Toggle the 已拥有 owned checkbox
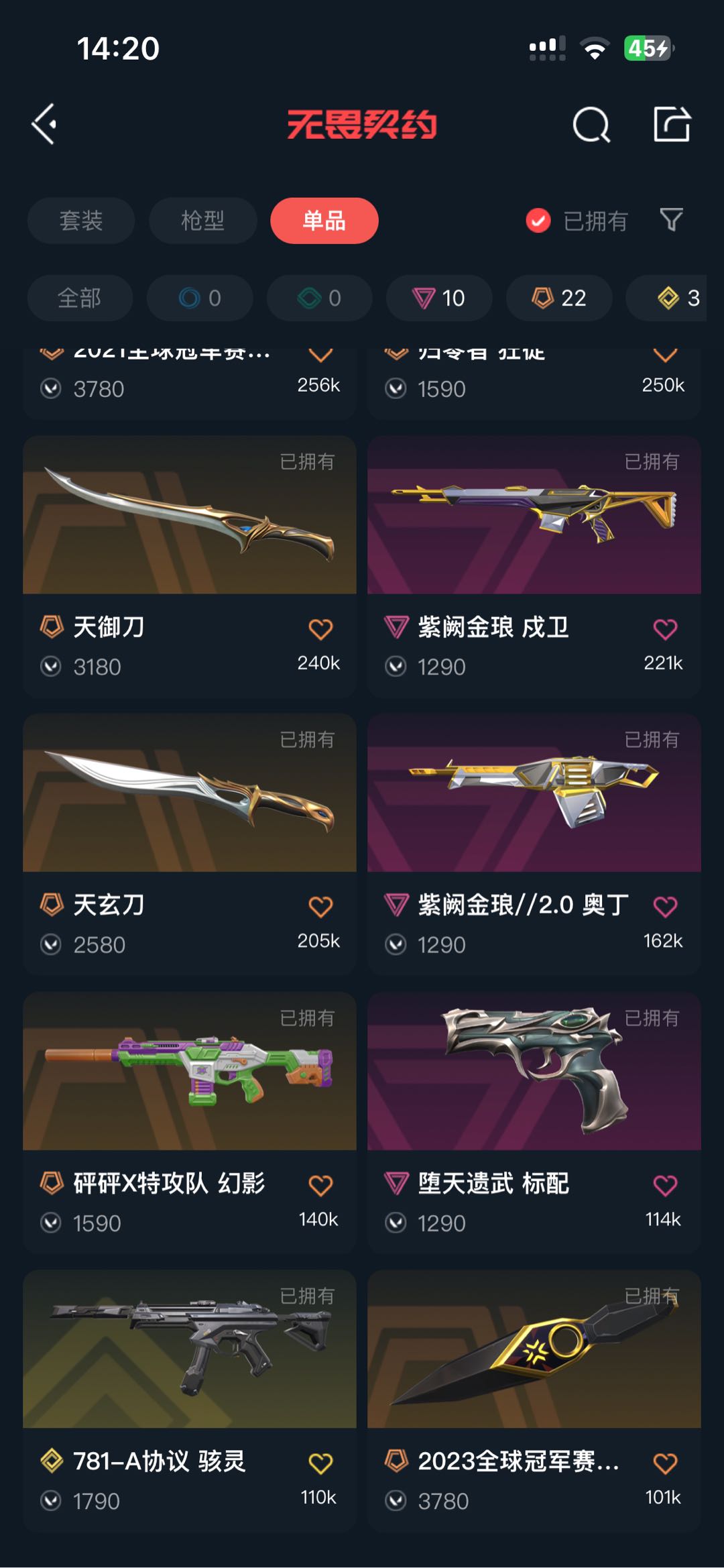 [538, 220]
